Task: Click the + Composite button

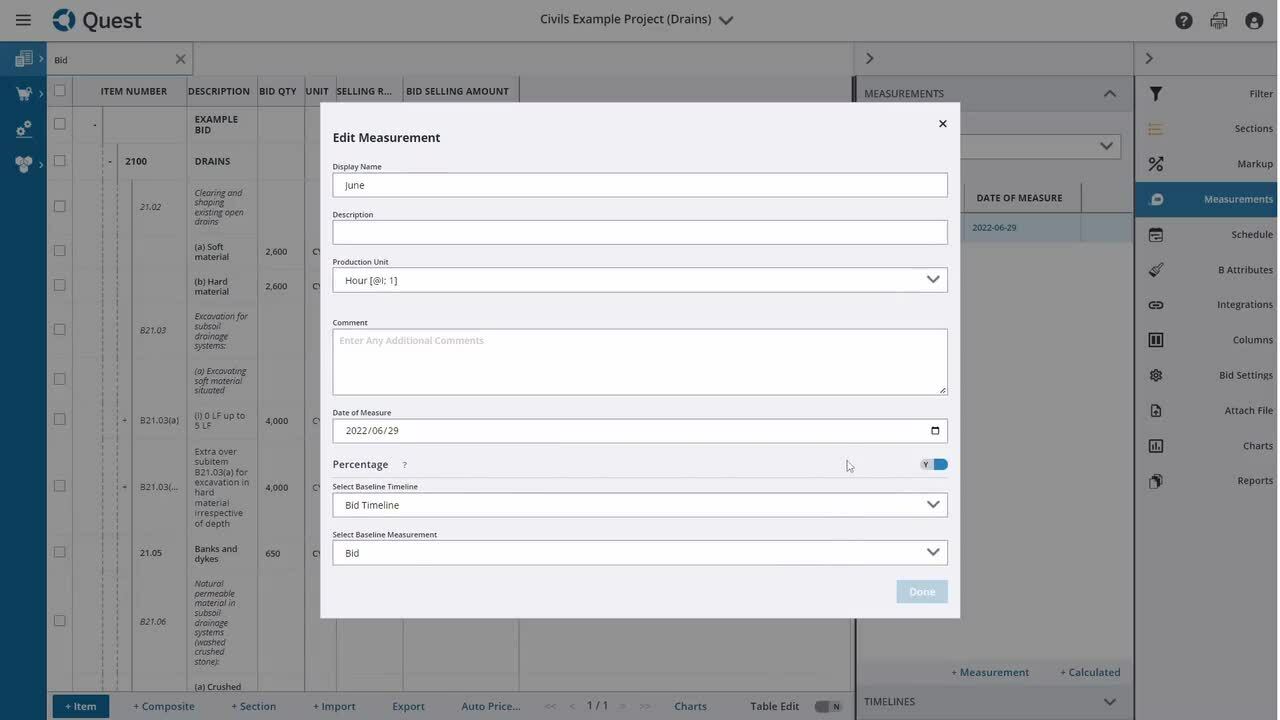Action: pos(164,706)
